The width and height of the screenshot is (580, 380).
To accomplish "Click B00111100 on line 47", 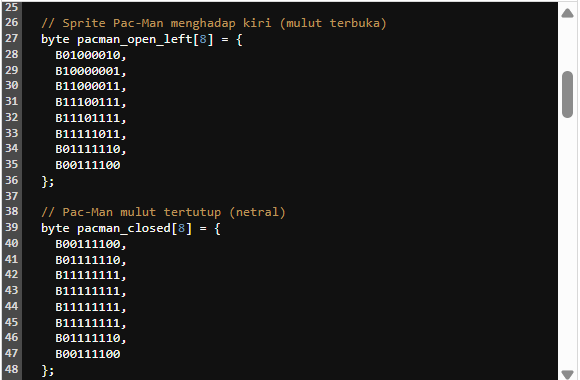I will click(x=87, y=354).
